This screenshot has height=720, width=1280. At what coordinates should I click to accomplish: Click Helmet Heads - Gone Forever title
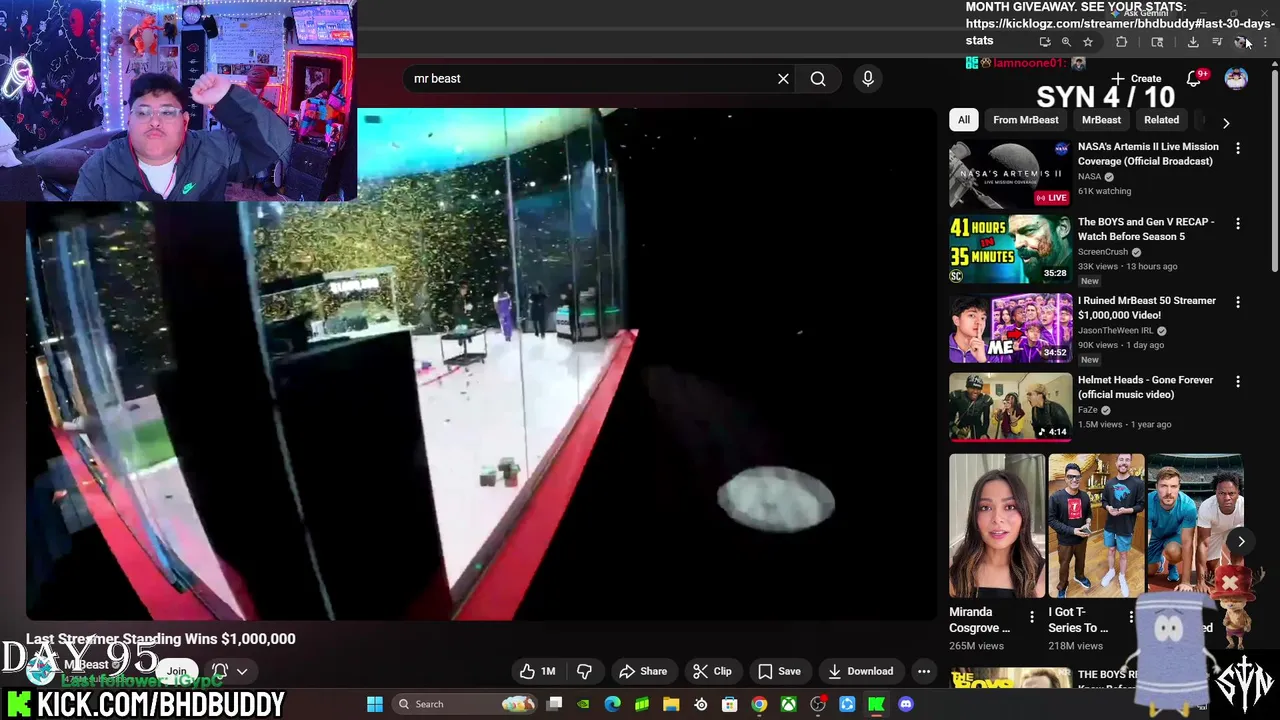1145,387
